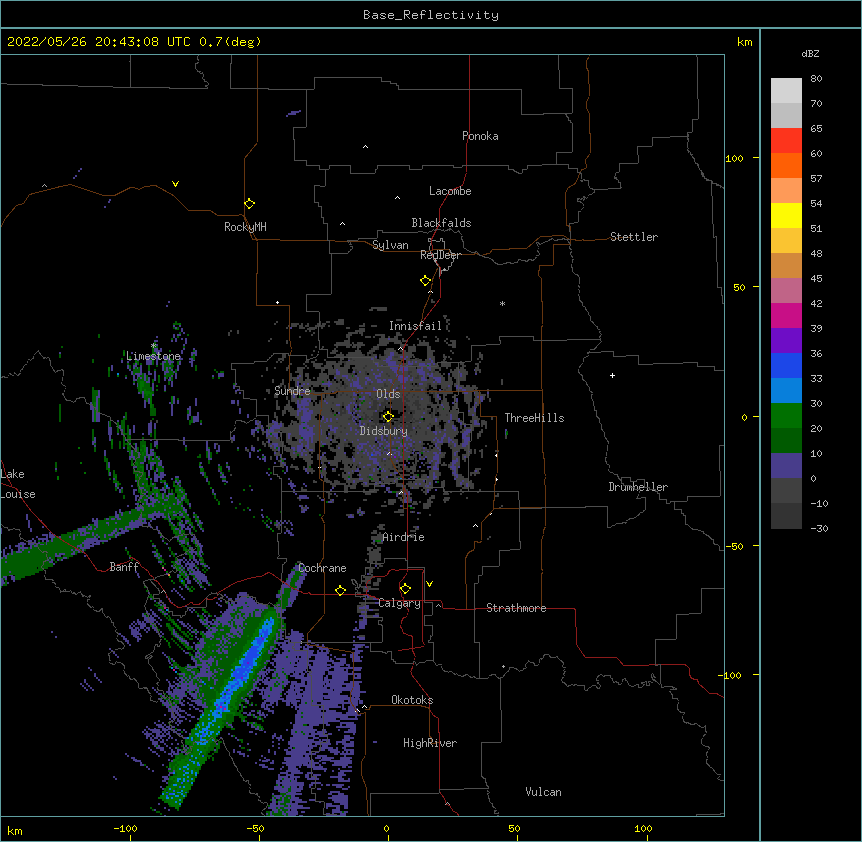Screen dimensions: 862x842
Task: Click the light gray 80 dBZ swatch
Action: [x=786, y=91]
